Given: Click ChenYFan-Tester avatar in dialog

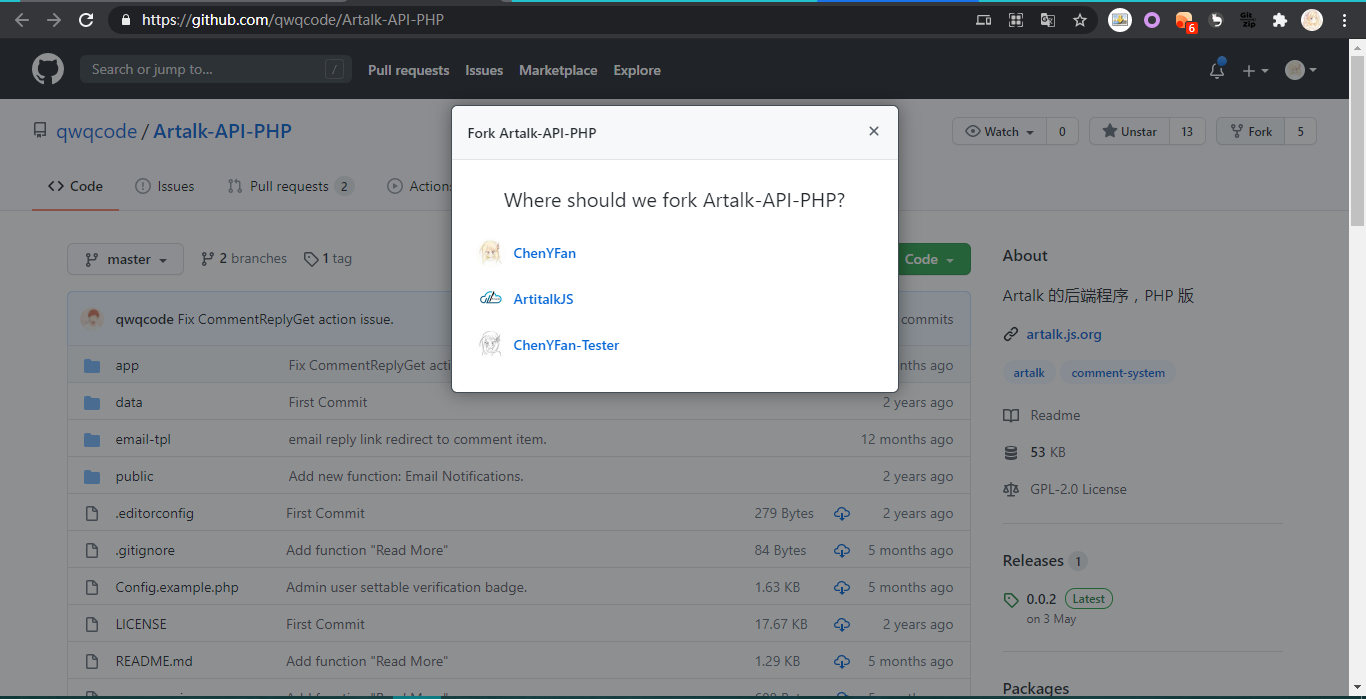Looking at the screenshot, I should click(x=490, y=344).
